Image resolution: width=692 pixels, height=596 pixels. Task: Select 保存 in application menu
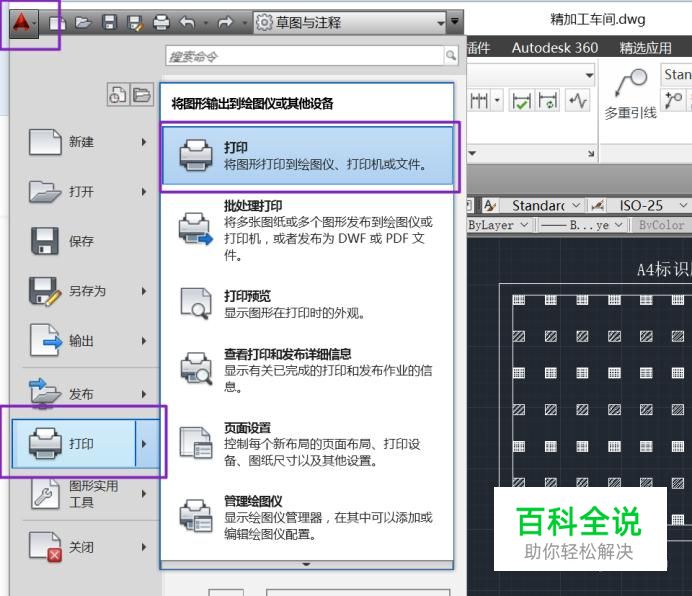click(x=86, y=241)
